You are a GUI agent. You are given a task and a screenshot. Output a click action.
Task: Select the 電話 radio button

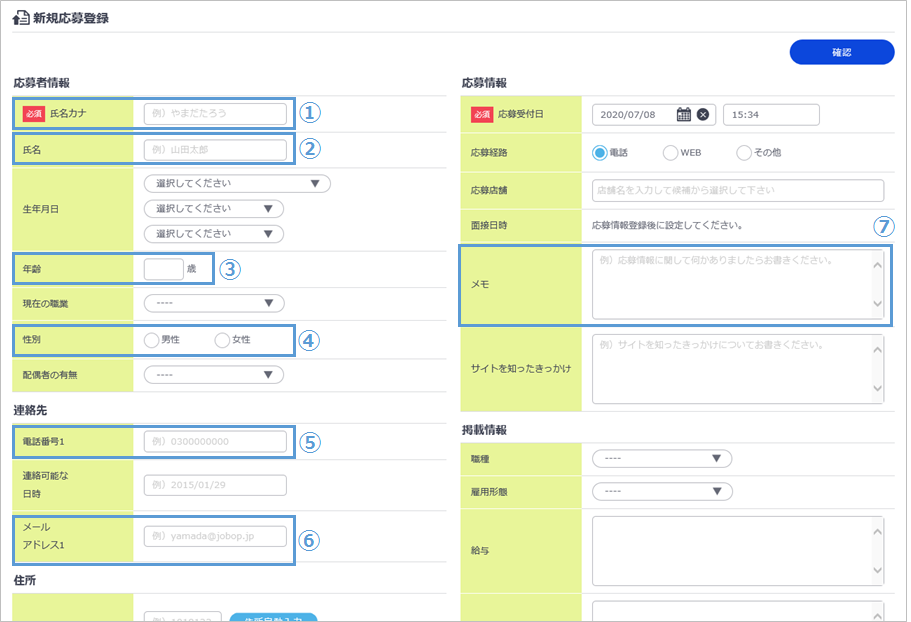[x=600, y=153]
